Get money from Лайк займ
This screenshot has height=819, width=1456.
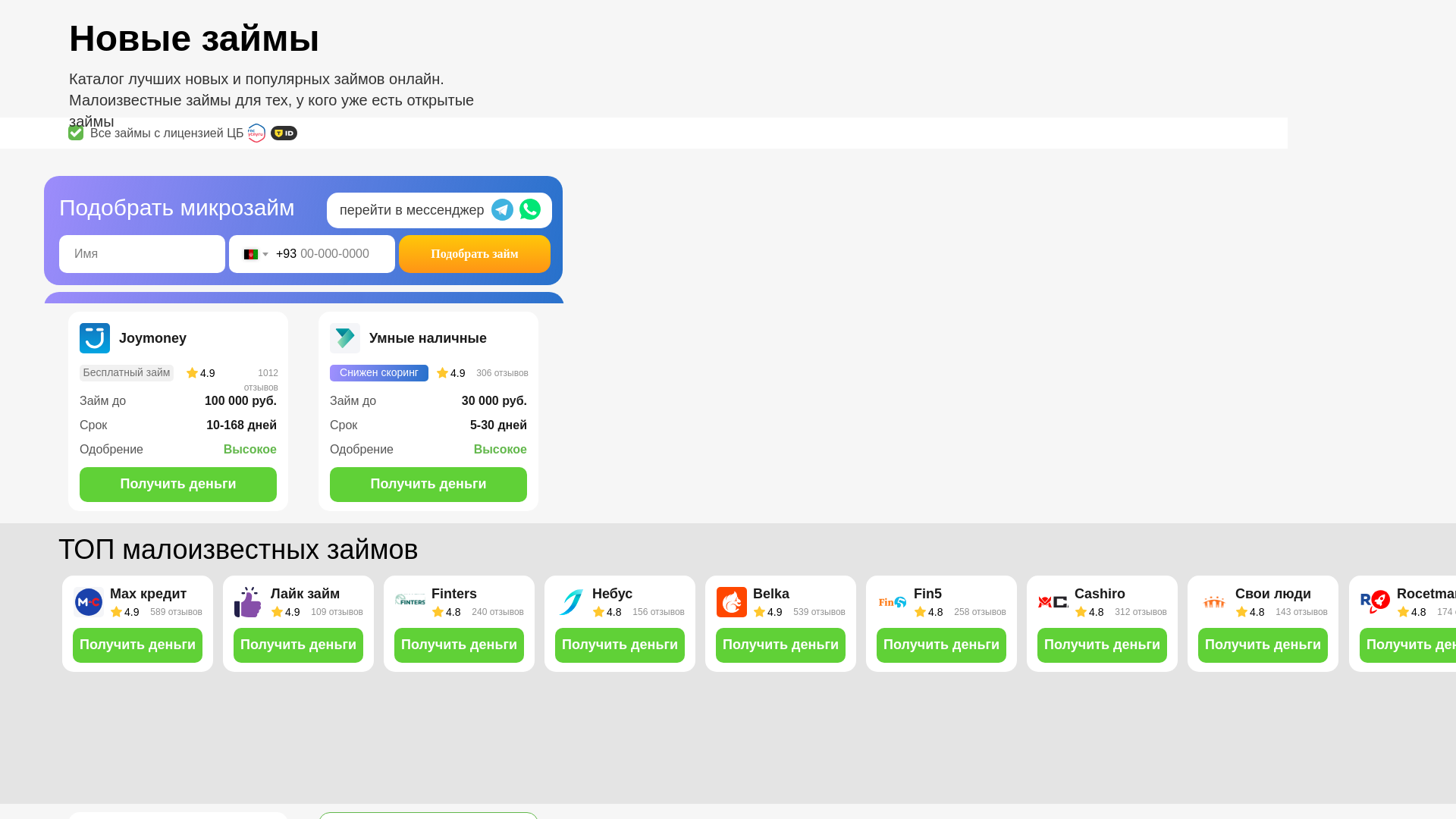click(298, 645)
